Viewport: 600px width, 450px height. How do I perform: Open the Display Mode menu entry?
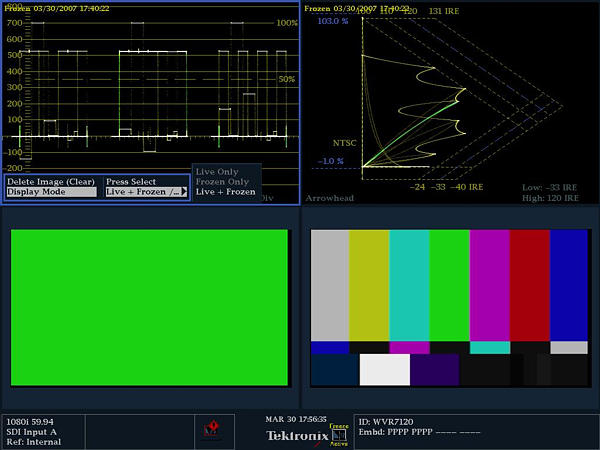click(x=51, y=191)
